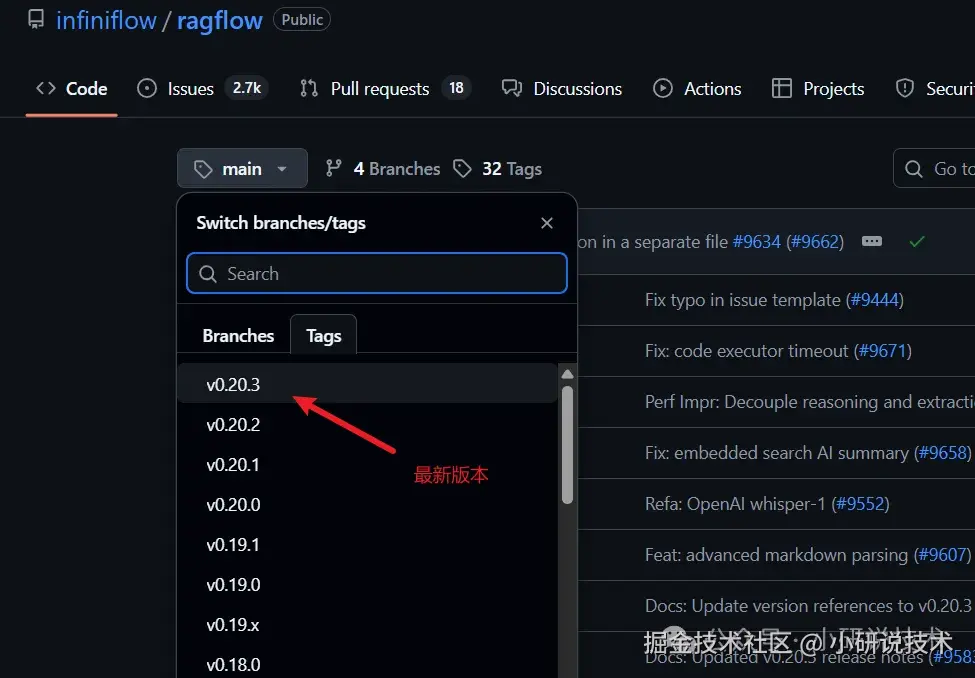Viewport: 975px width, 678px height.
Task: Select tag v0.19.1
Action: (367, 544)
